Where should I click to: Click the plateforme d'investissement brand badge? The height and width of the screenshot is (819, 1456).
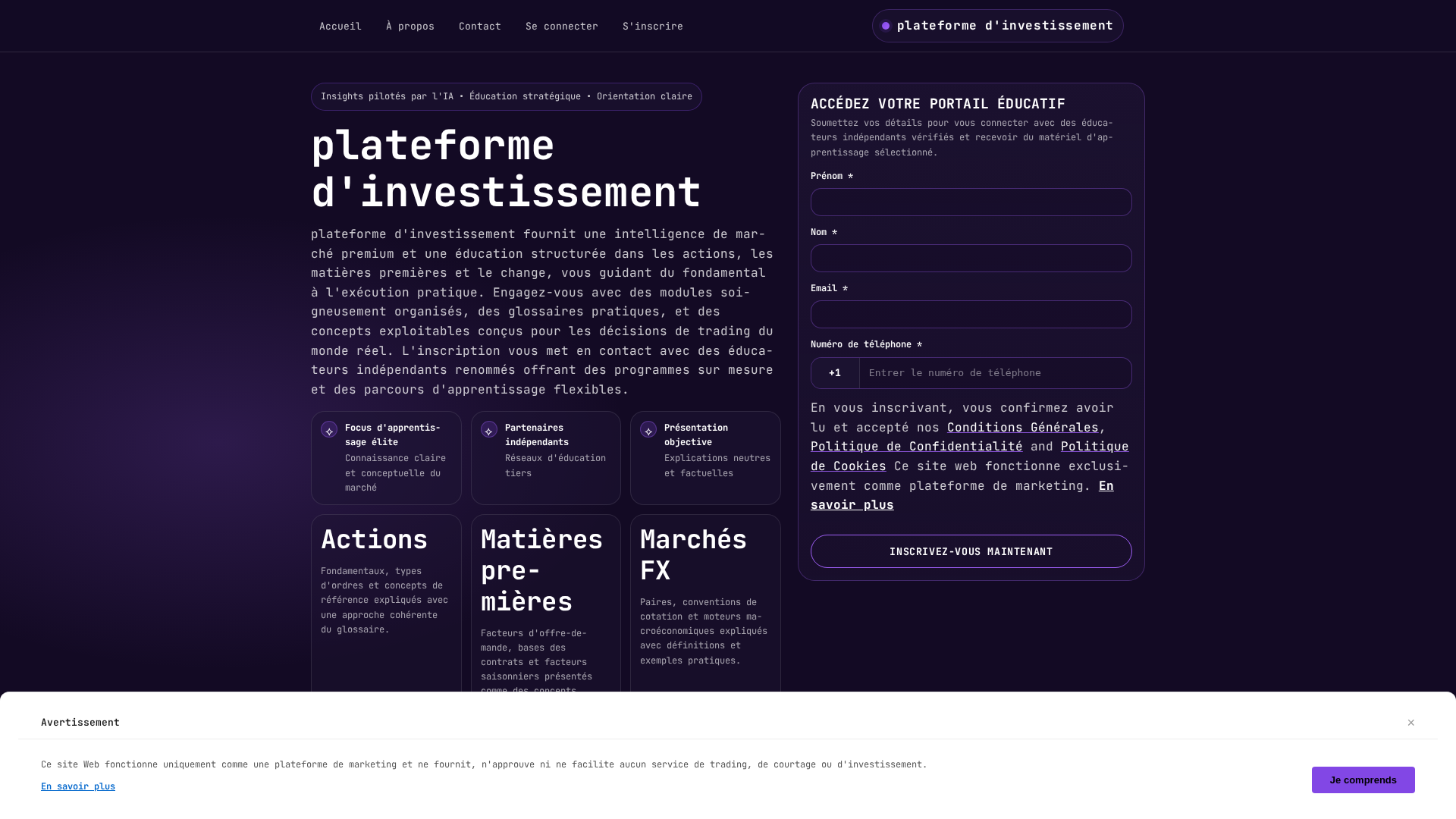tap(997, 26)
